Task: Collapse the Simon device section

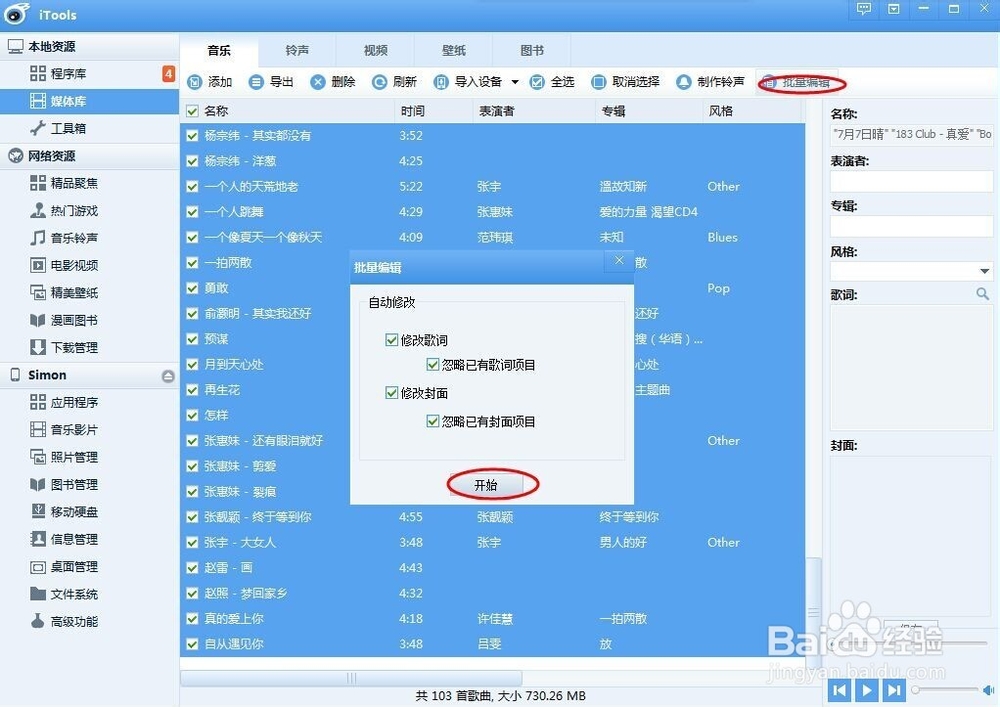Action: coord(168,376)
